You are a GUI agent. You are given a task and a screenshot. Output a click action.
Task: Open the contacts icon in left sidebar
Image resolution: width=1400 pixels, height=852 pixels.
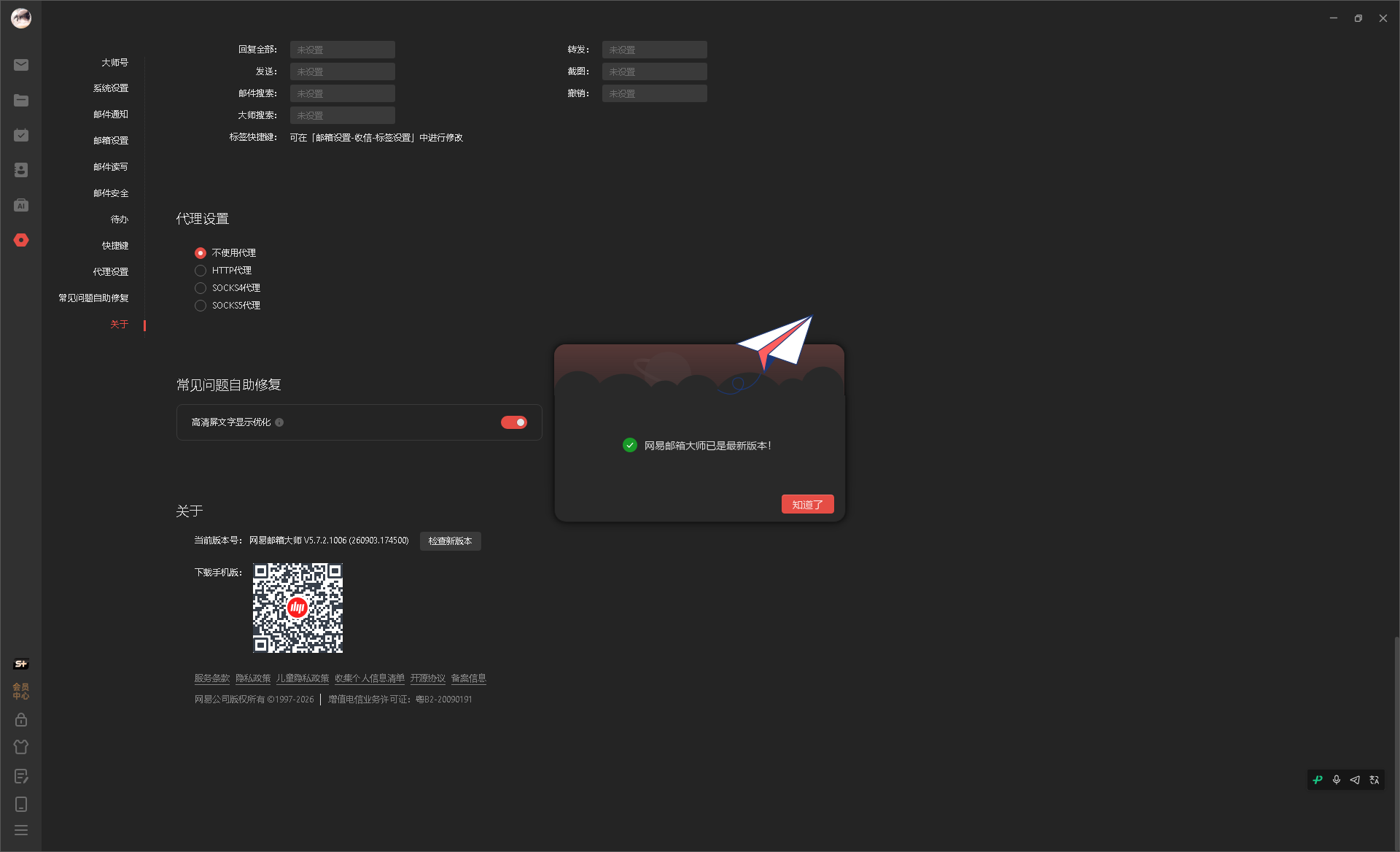[21, 170]
